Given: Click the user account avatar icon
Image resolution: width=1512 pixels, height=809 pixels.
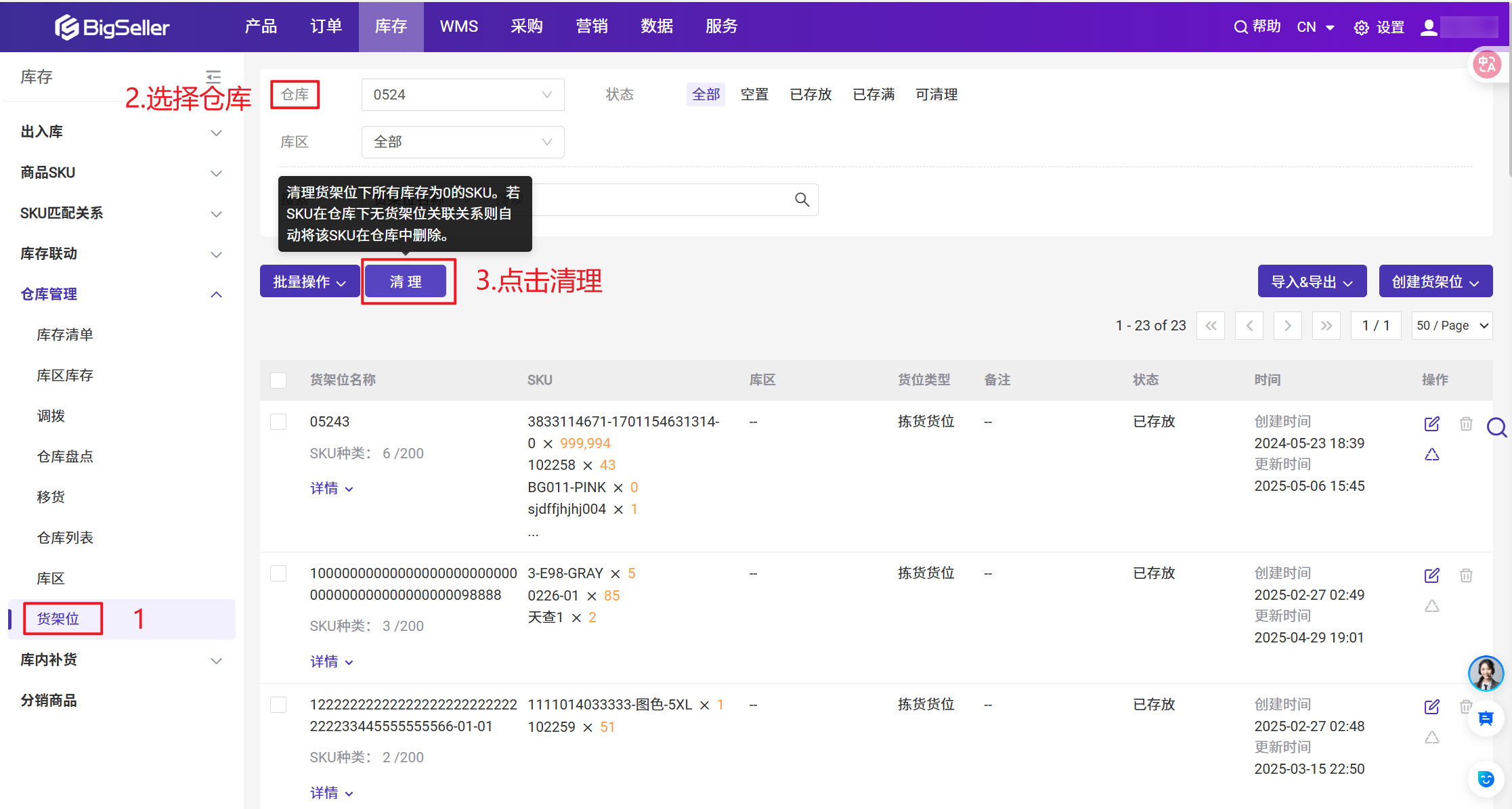Looking at the screenshot, I should point(1429,27).
